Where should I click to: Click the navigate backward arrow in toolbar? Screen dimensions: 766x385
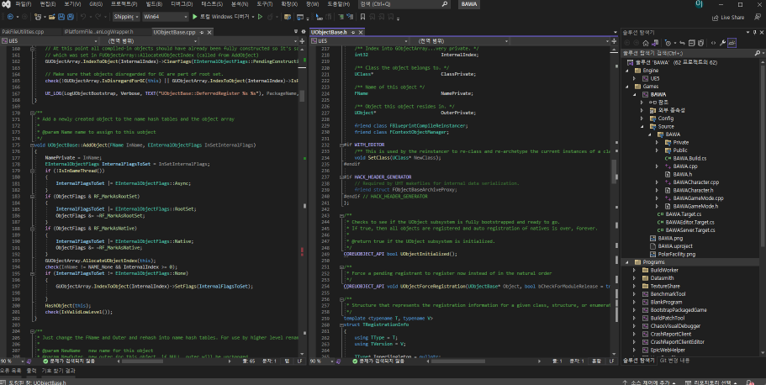(10, 17)
